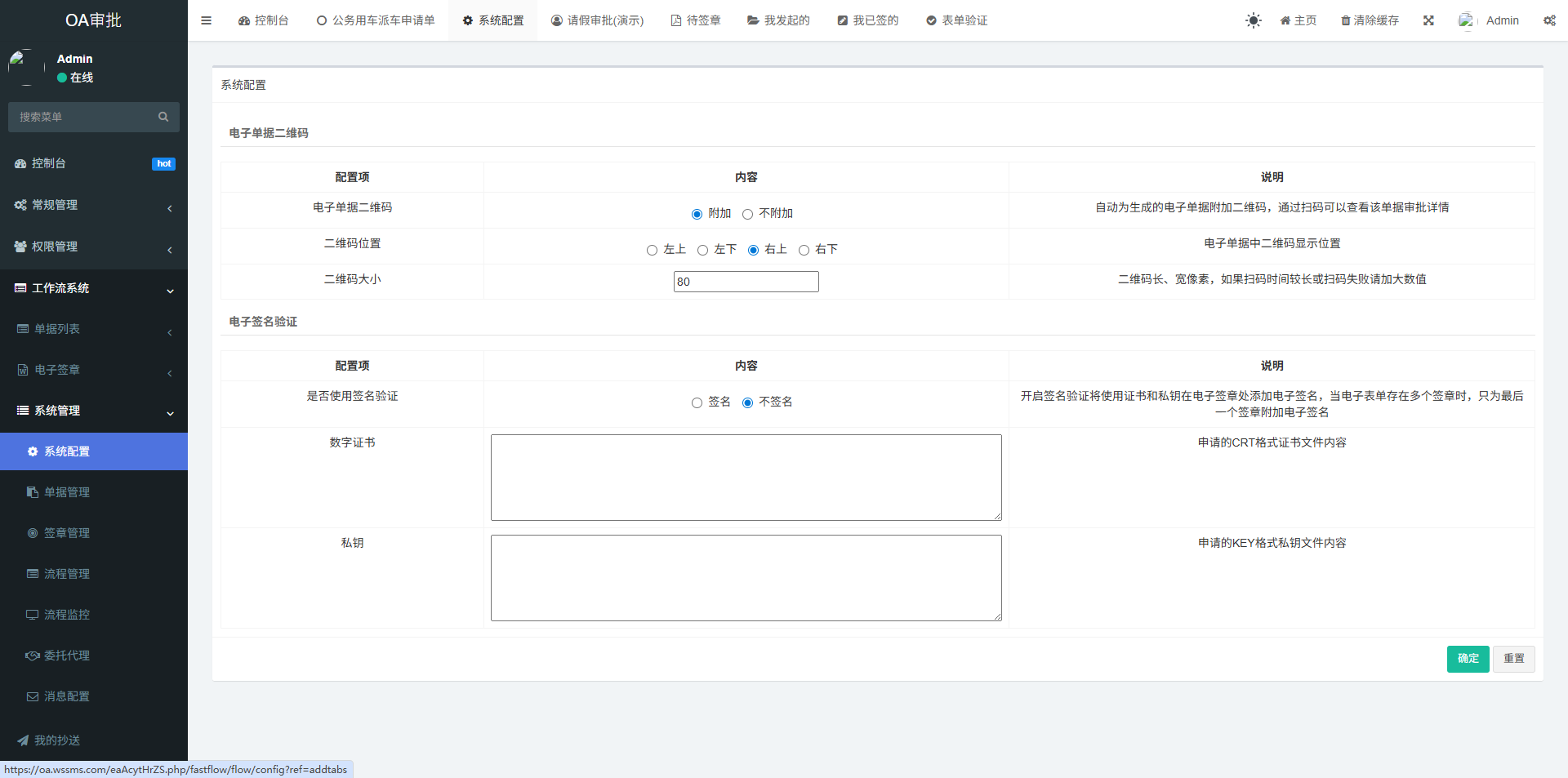
Task: Expand the 权限管理 sidebar menu
Action: (x=94, y=247)
